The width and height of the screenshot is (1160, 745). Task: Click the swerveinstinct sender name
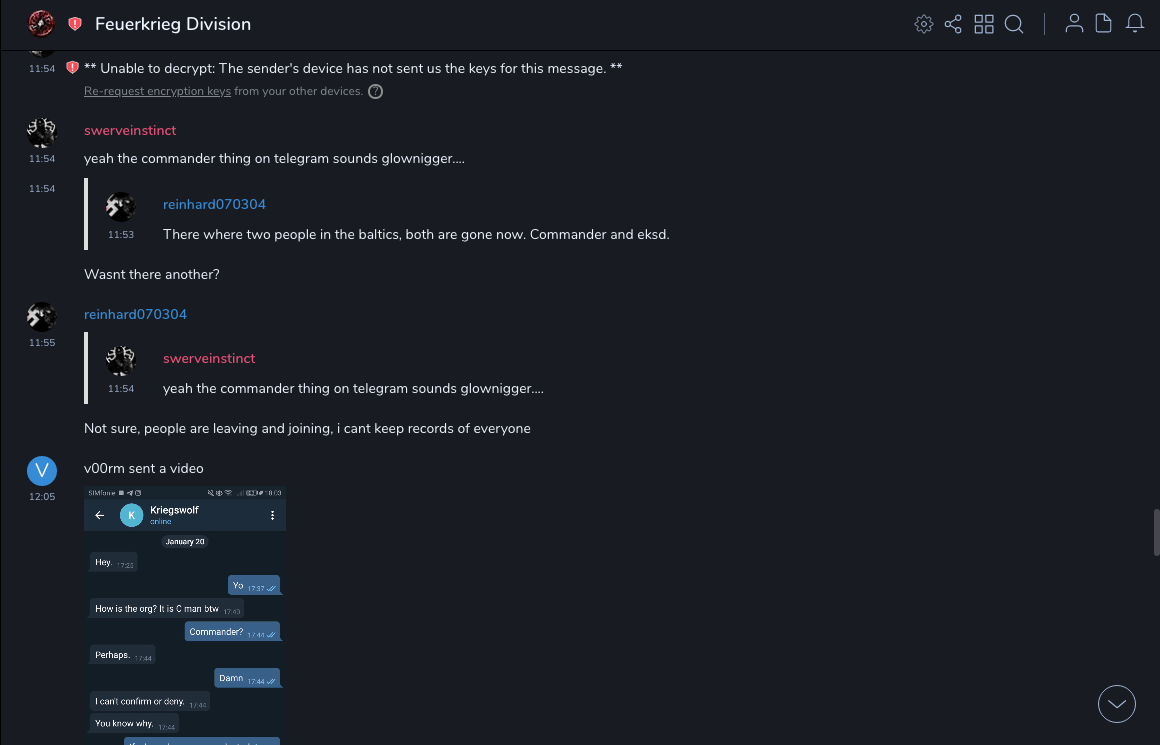point(130,130)
